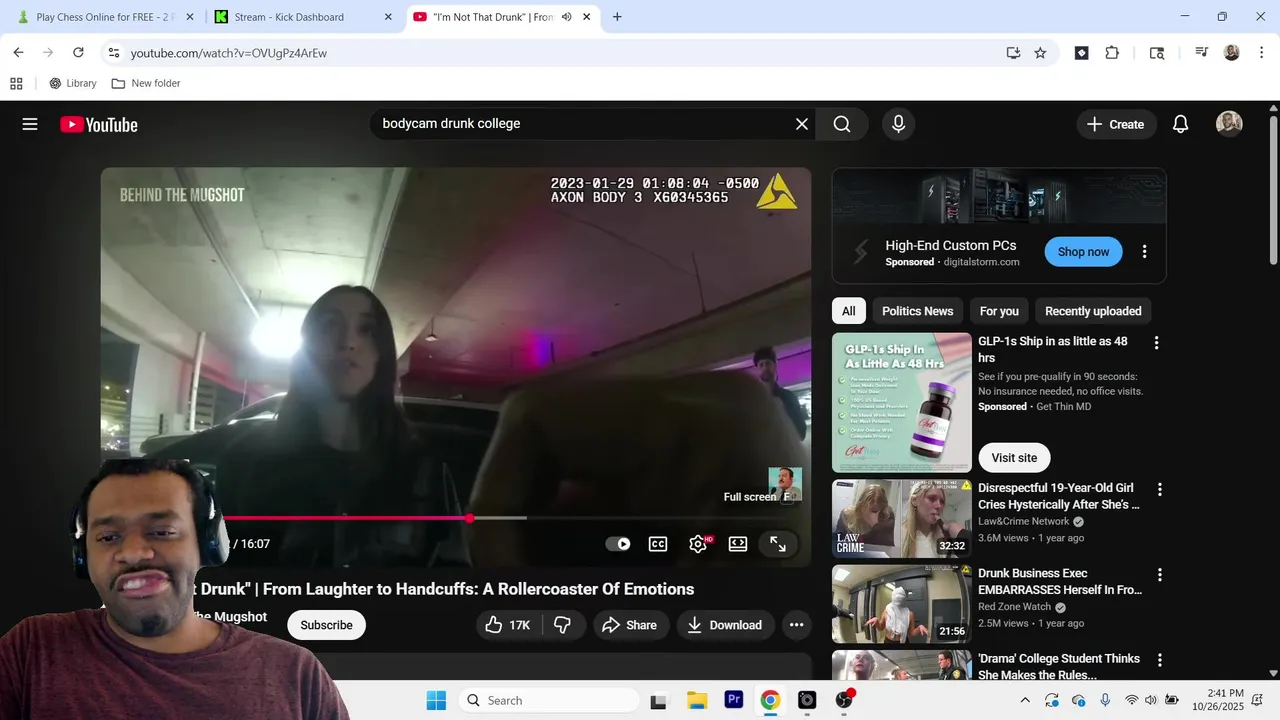The image size is (1280, 720).
Task: Enter full screen on the video
Action: click(x=778, y=544)
